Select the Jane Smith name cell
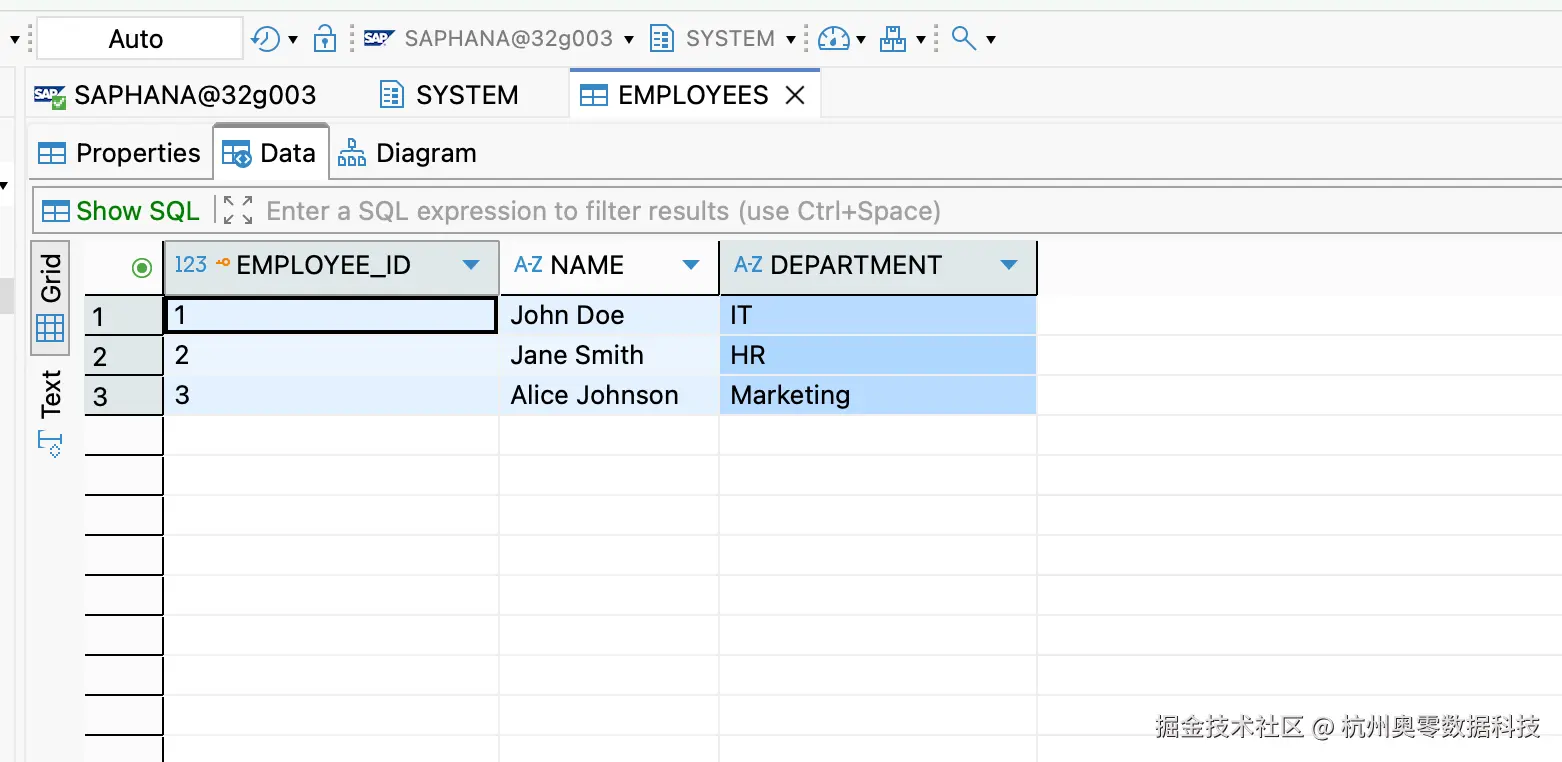Viewport: 1562px width, 762px height. click(x=609, y=355)
